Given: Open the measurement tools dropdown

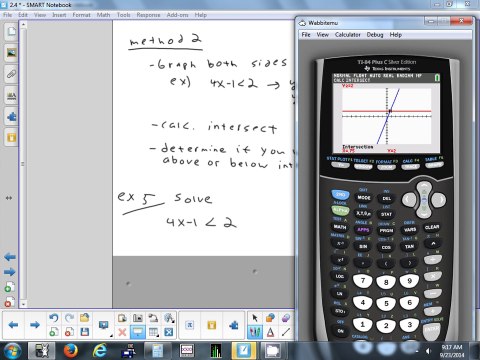Looking at the screenshot, I should 169,318.
